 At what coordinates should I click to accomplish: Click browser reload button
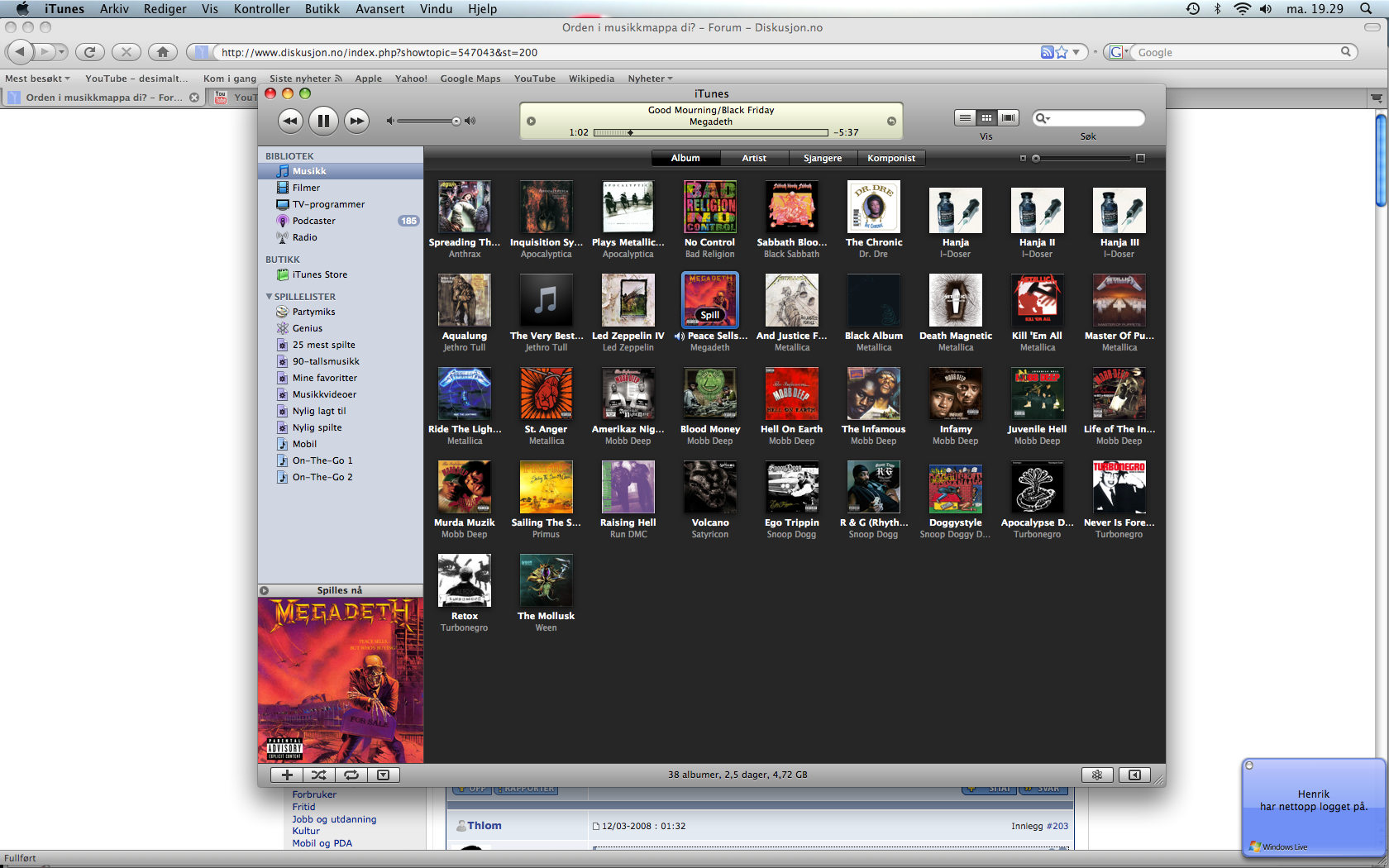pyautogui.click(x=90, y=52)
